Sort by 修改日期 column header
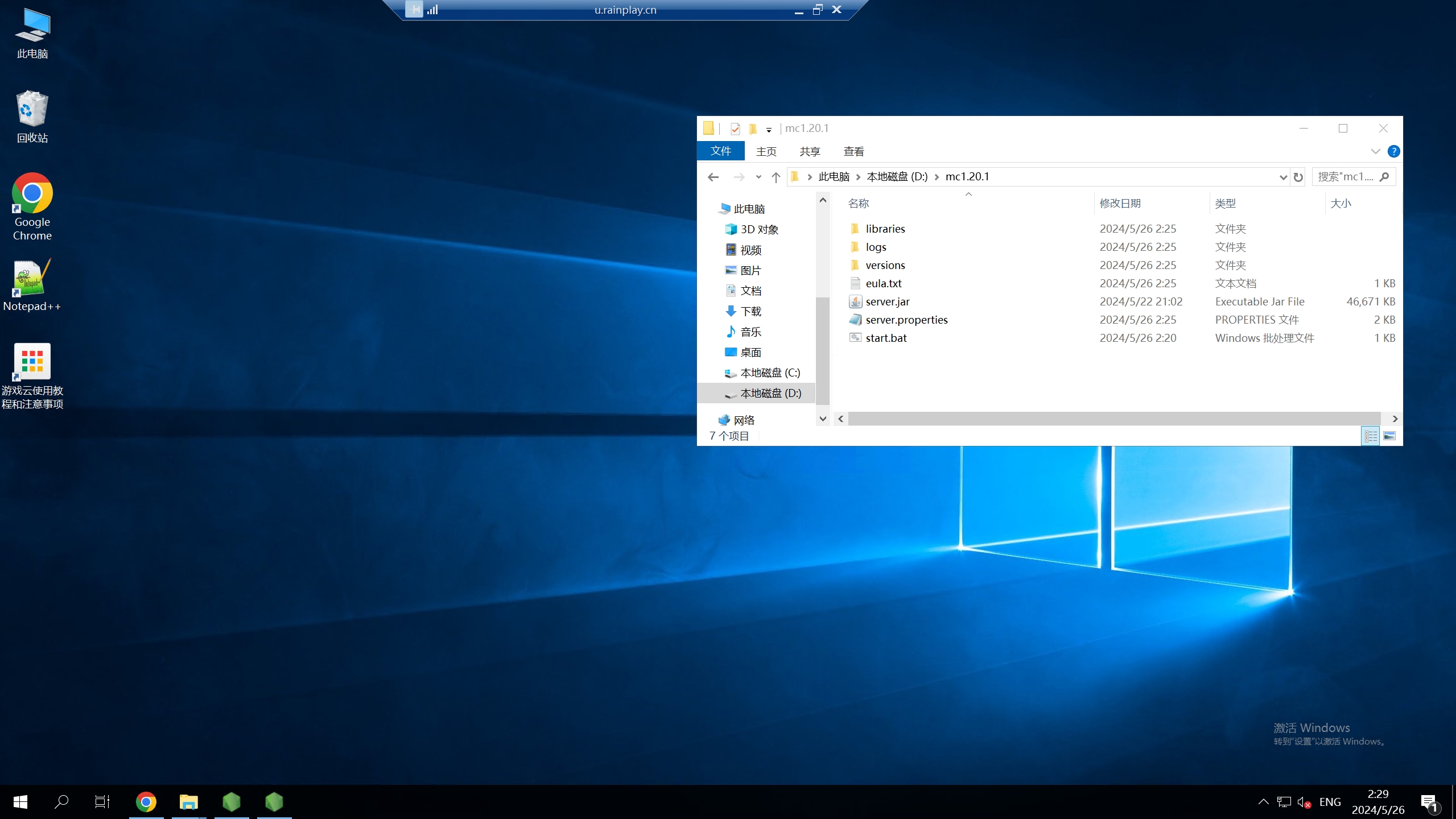 tap(1120, 204)
